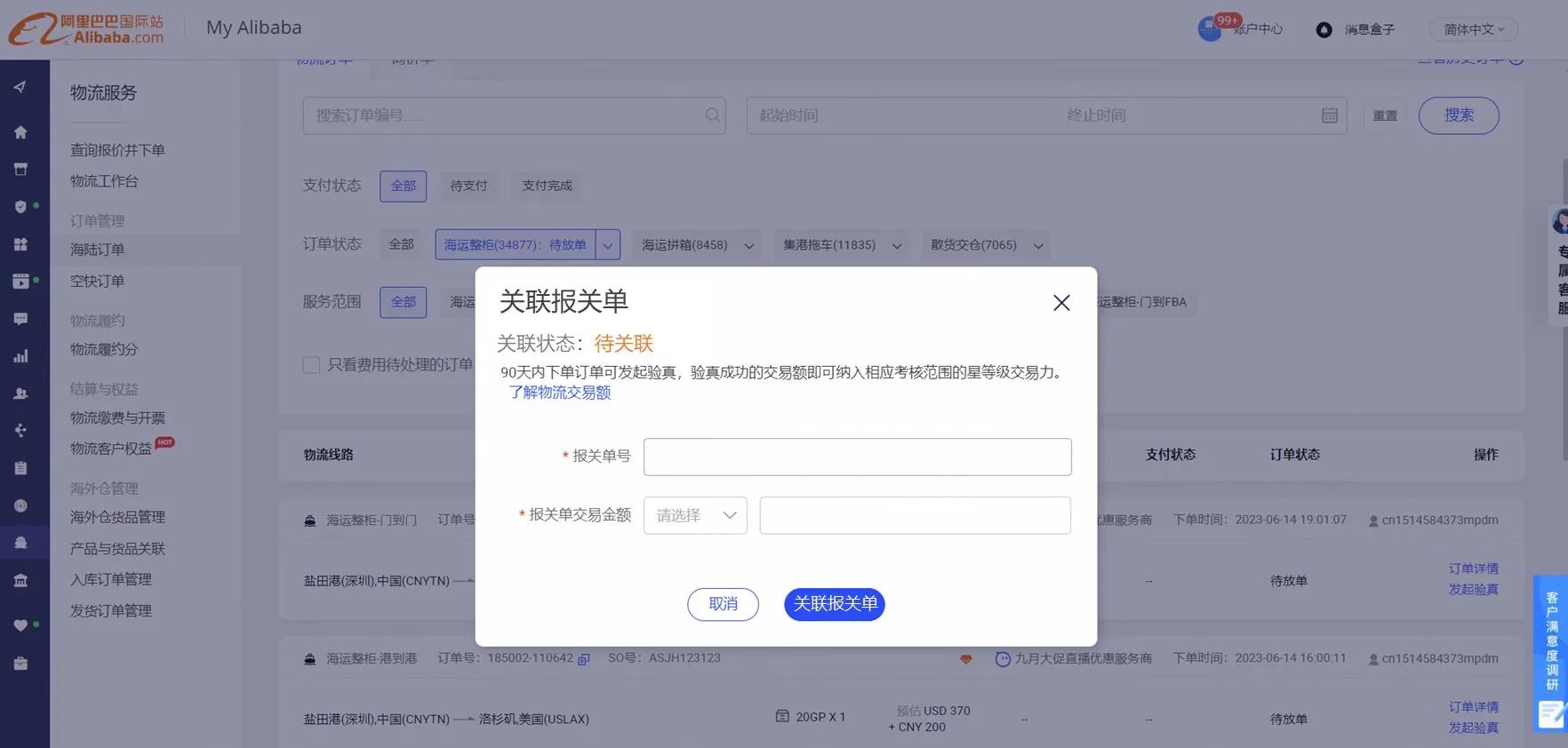Close the 关联报关单 dialog with X
Viewport: 1568px width, 748px height.
[1061, 303]
